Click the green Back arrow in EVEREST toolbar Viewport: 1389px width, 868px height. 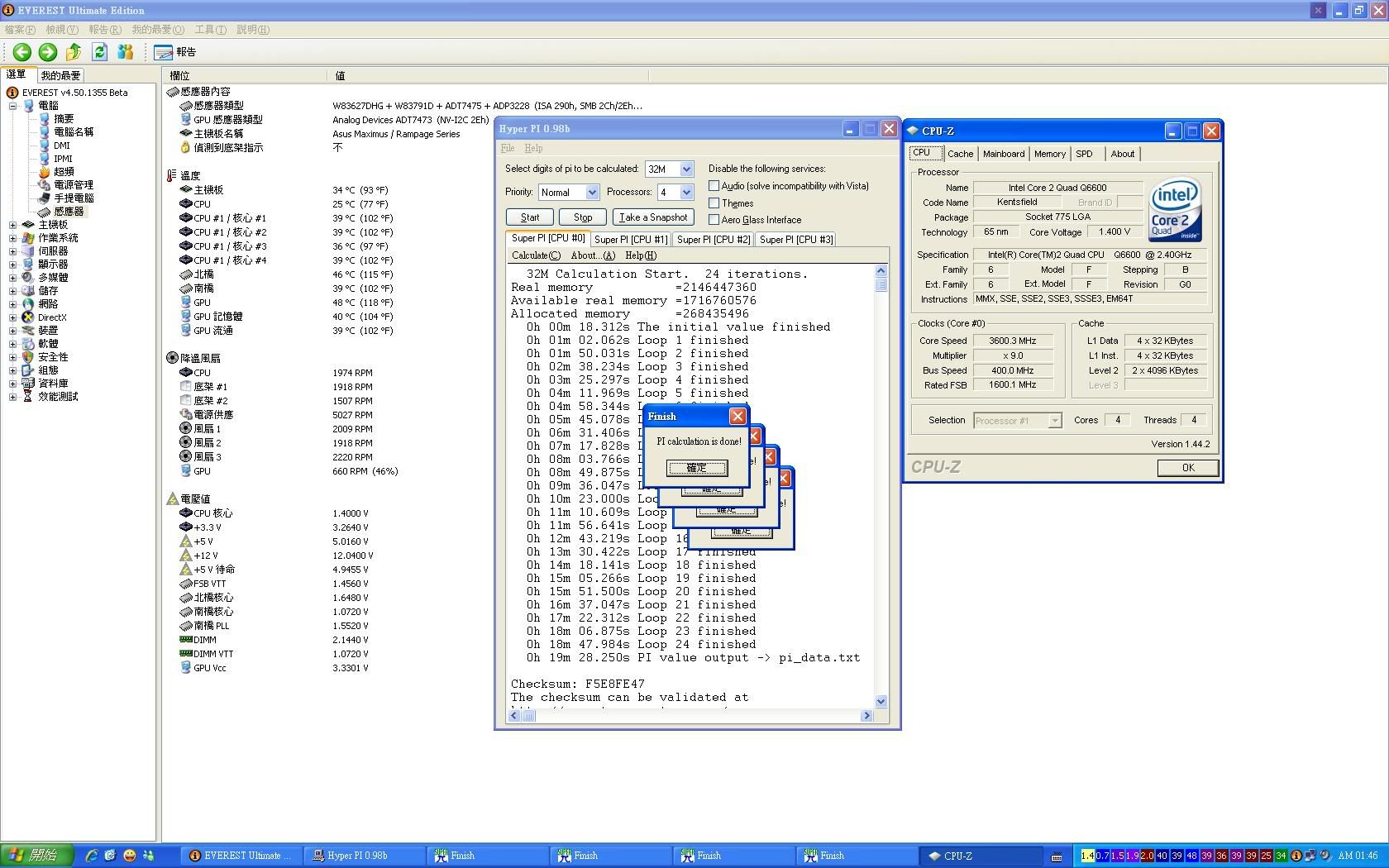pyautogui.click(x=22, y=52)
